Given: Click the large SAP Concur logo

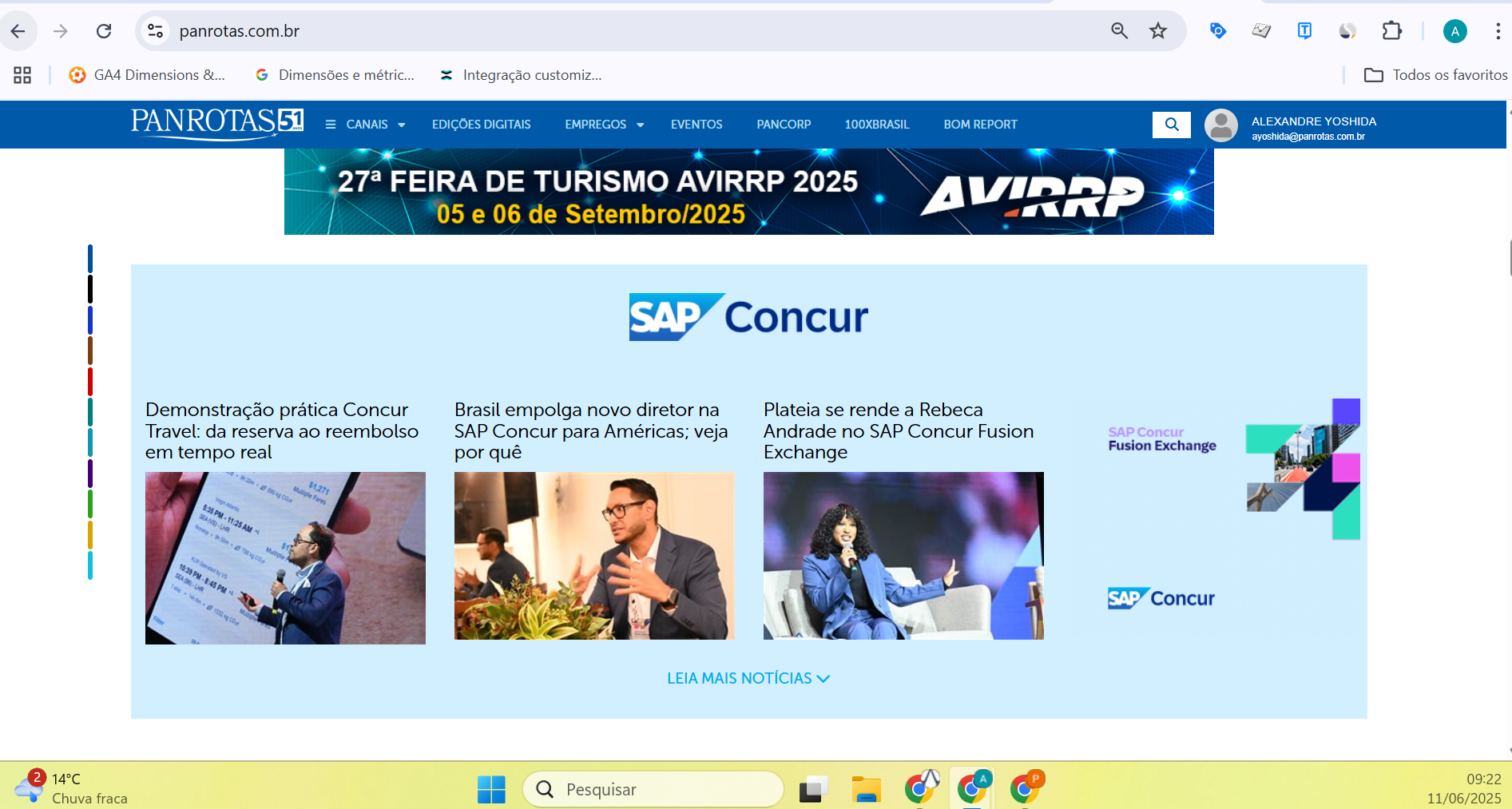Looking at the screenshot, I should 748,317.
